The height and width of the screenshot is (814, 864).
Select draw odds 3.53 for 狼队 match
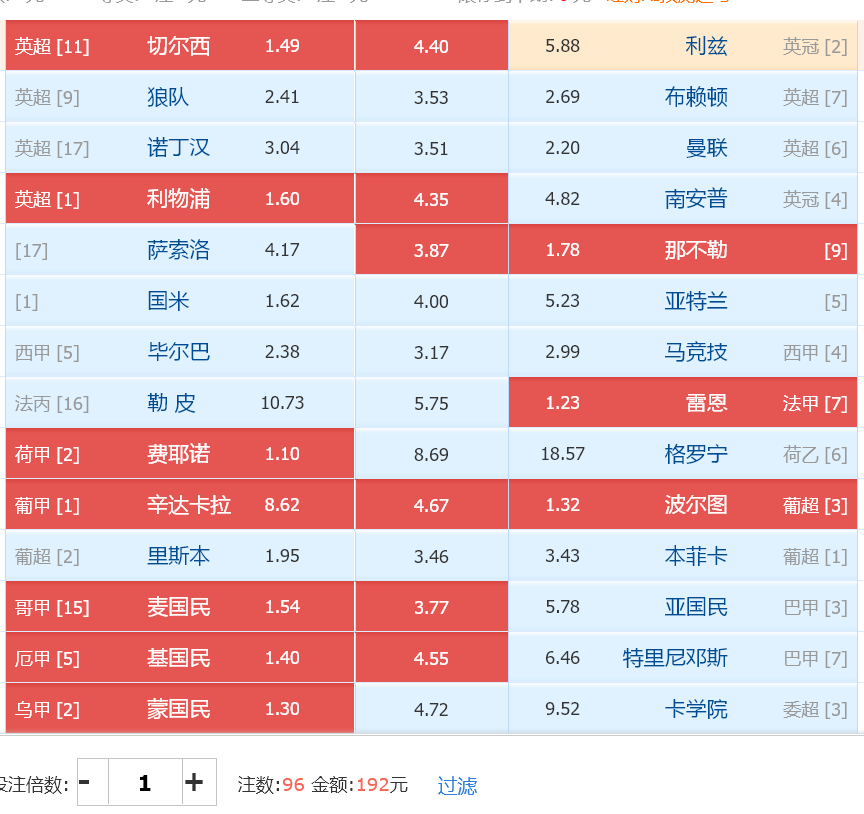coord(431,97)
